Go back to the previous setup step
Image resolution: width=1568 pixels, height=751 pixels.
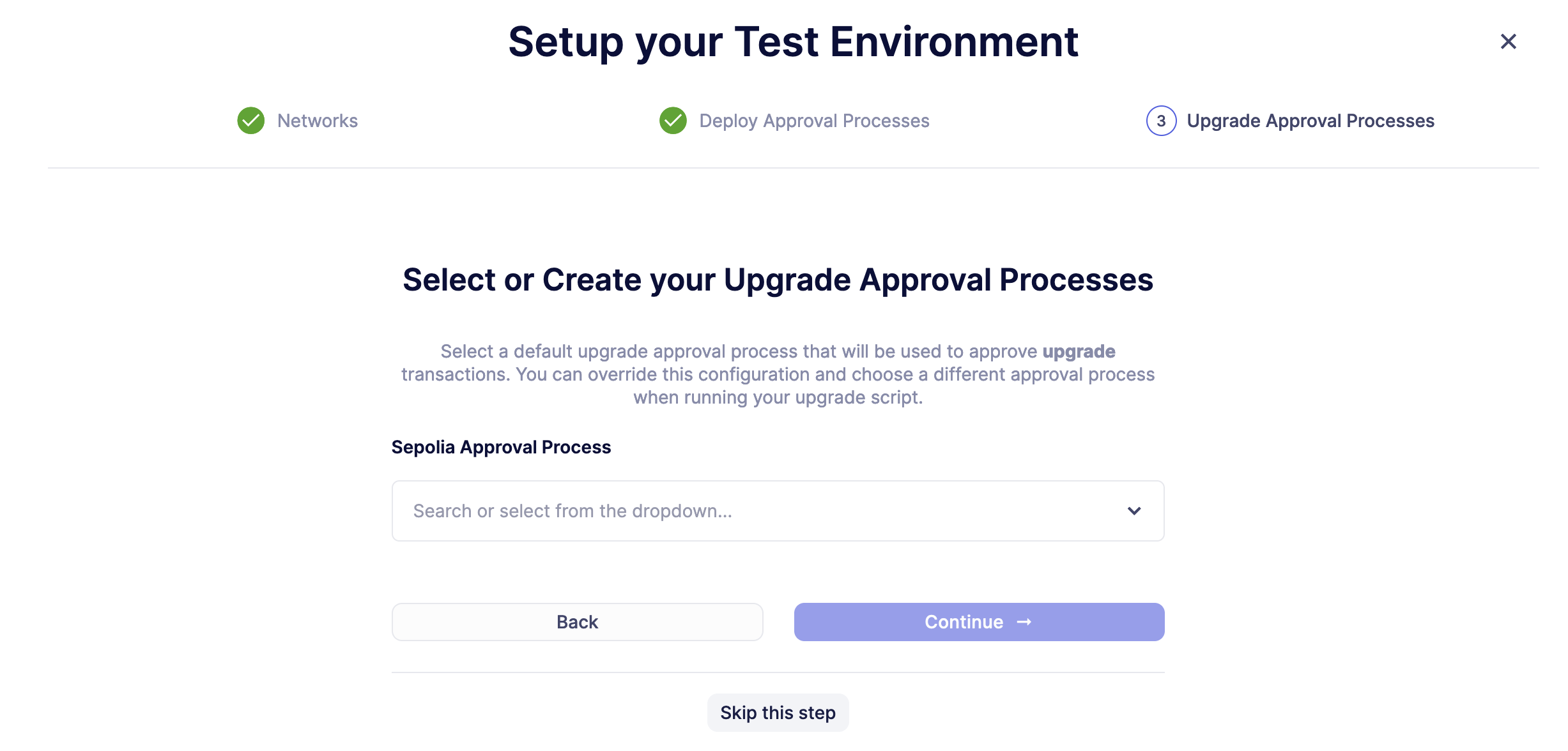point(577,621)
